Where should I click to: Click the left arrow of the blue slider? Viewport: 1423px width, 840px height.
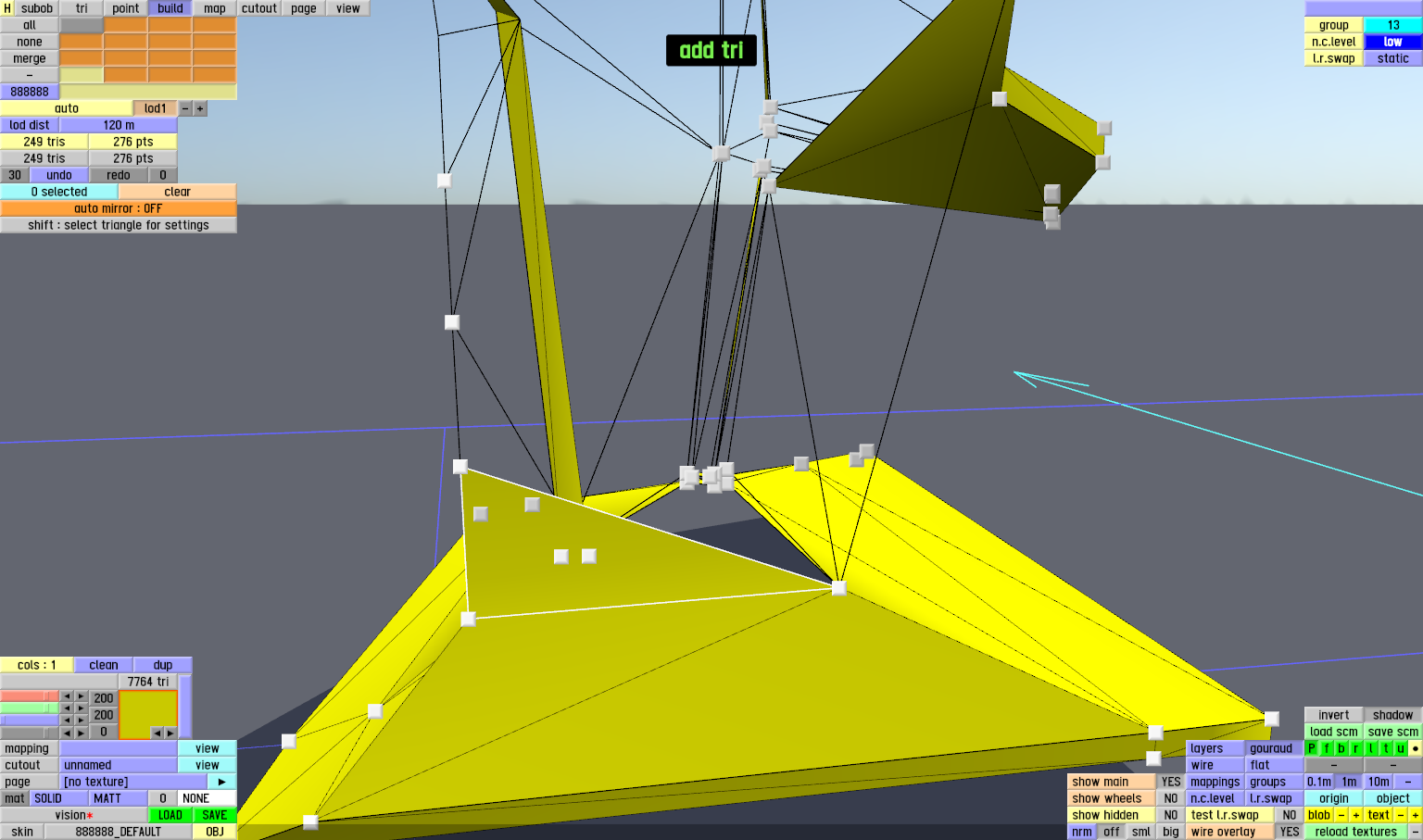tap(67, 721)
